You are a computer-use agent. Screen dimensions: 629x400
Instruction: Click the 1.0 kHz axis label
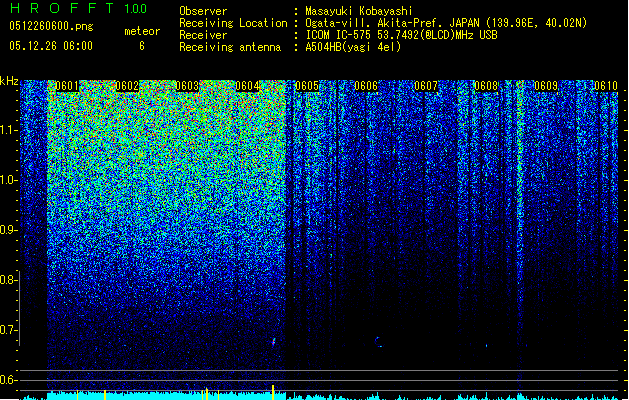pos(8,180)
